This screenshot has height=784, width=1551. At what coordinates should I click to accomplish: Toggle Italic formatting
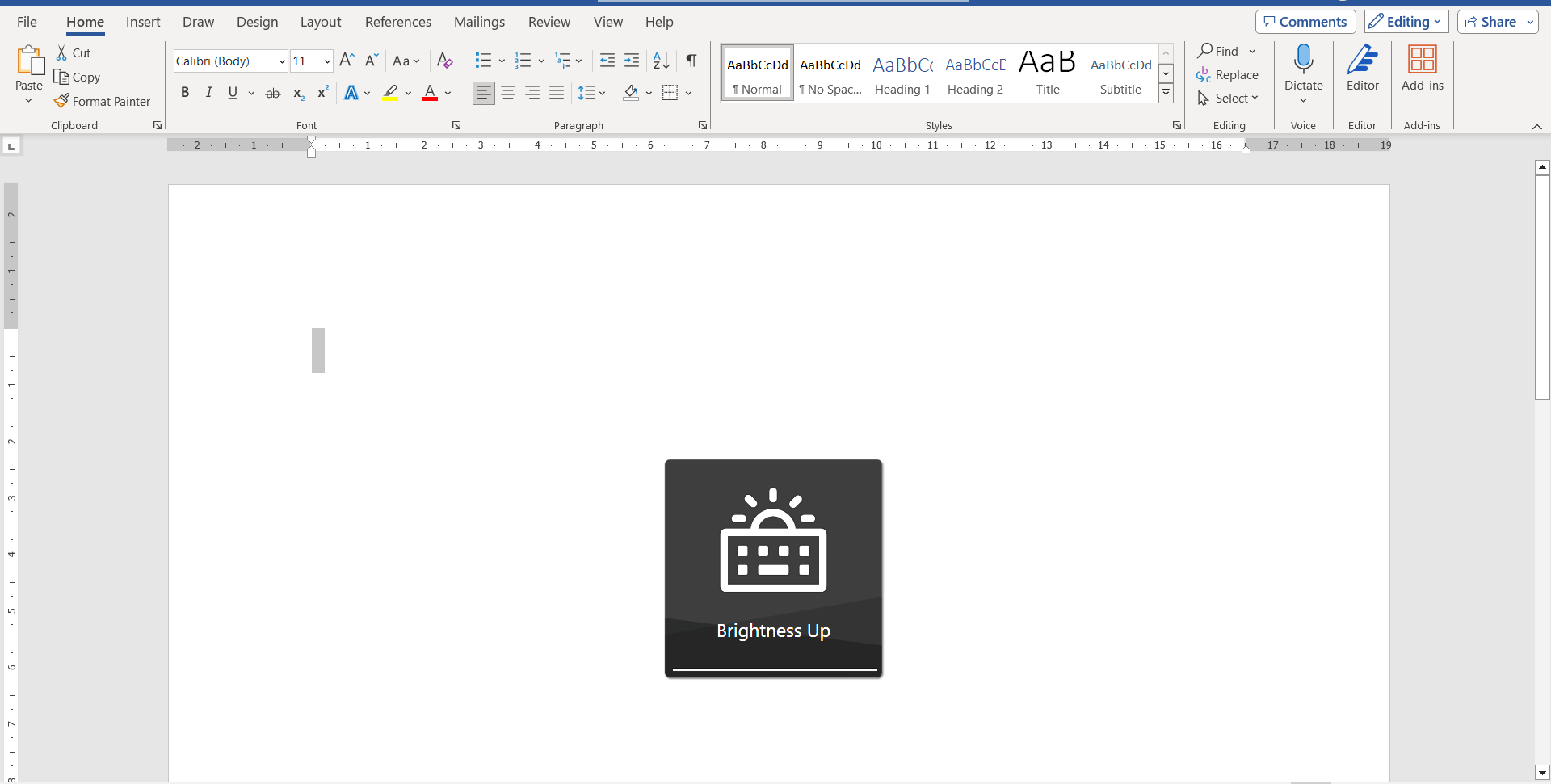click(x=208, y=93)
